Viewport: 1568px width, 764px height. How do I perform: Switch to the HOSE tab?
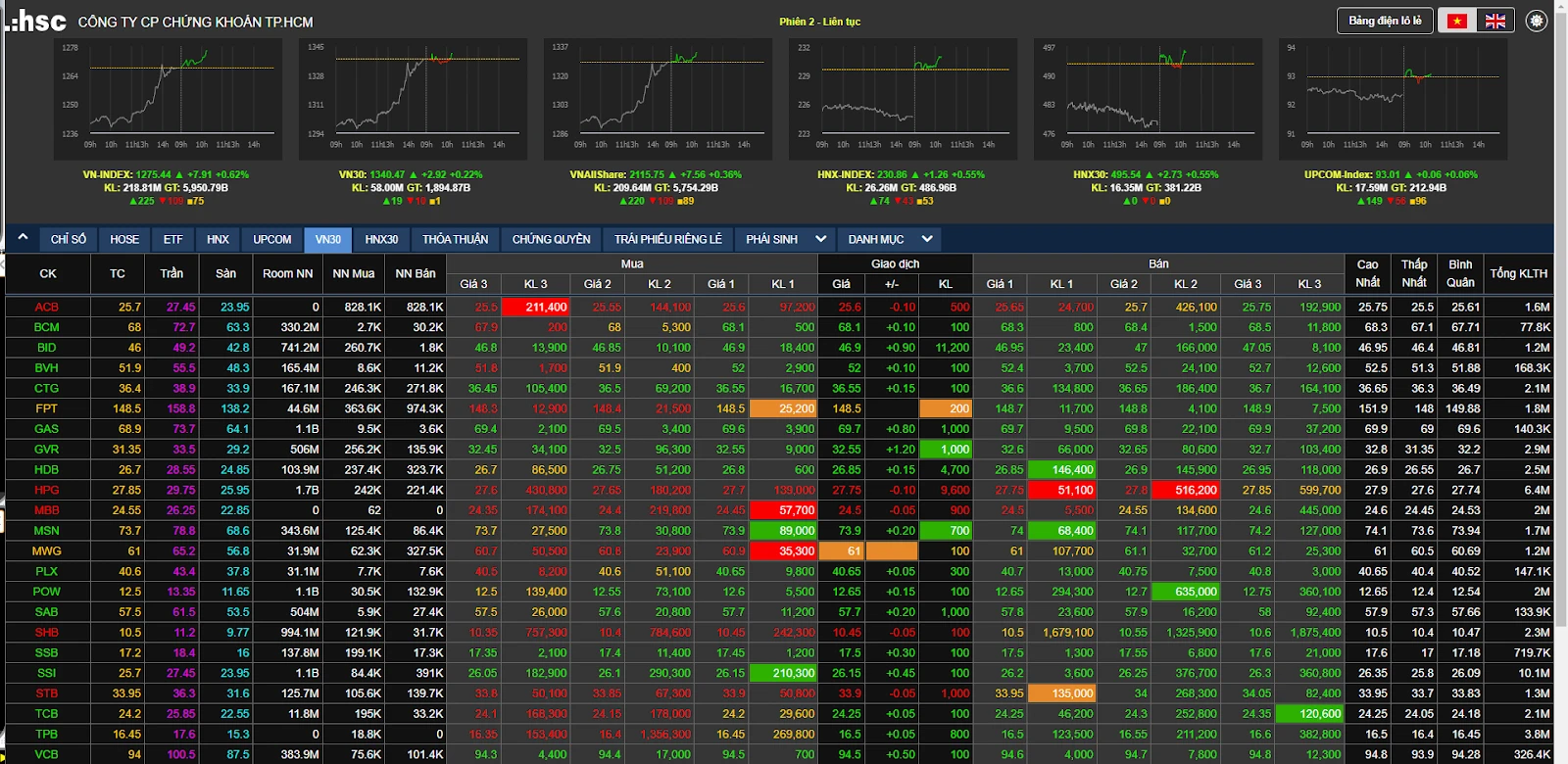coord(124,239)
